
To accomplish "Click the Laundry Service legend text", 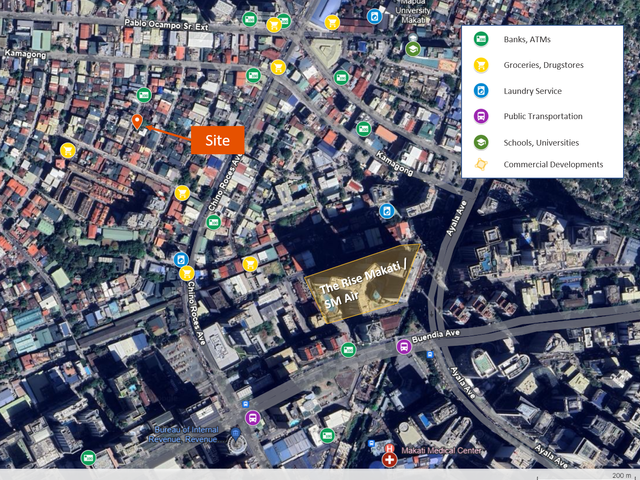I will tap(533, 91).
